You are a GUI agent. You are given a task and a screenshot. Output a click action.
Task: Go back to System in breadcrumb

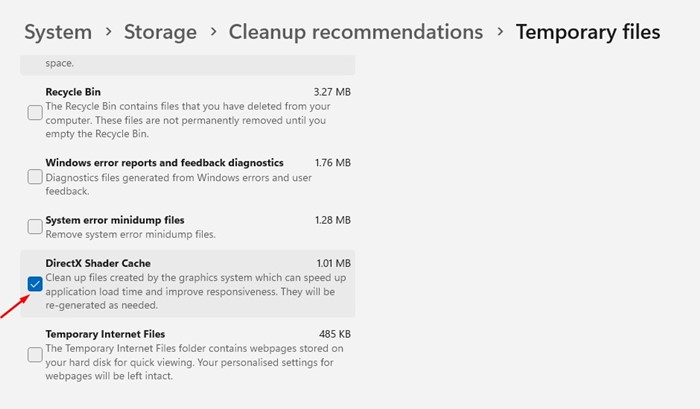[x=58, y=32]
